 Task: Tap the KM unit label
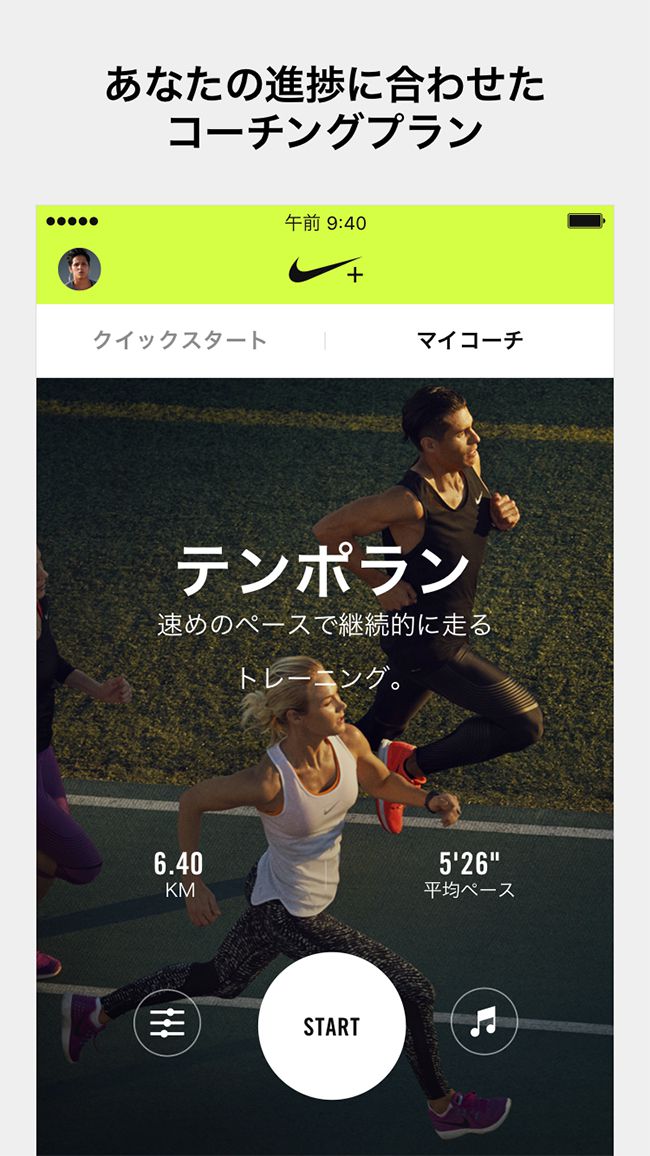coord(180,890)
